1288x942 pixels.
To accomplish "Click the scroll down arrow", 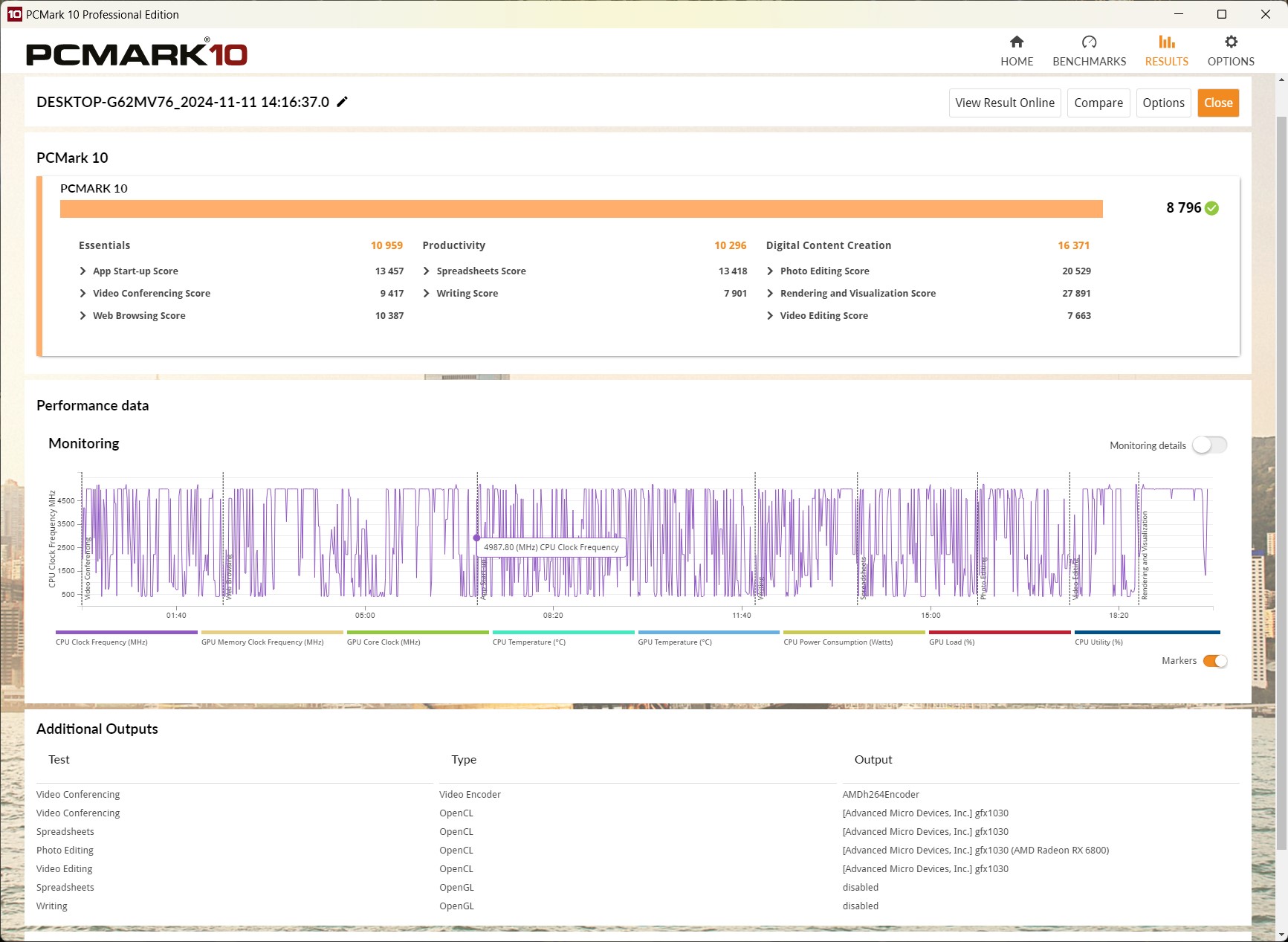I will pos(1281,935).
